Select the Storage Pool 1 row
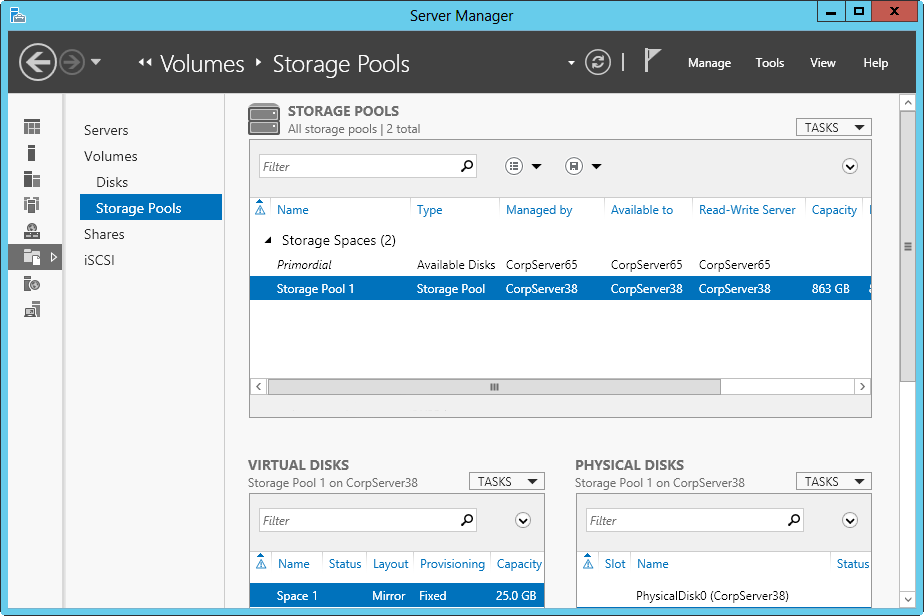Viewport: 924px width, 616px height. click(x=560, y=288)
